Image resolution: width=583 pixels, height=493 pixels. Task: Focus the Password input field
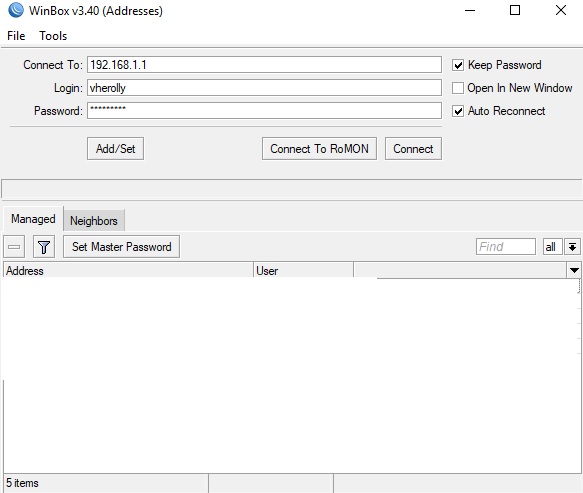point(264,111)
